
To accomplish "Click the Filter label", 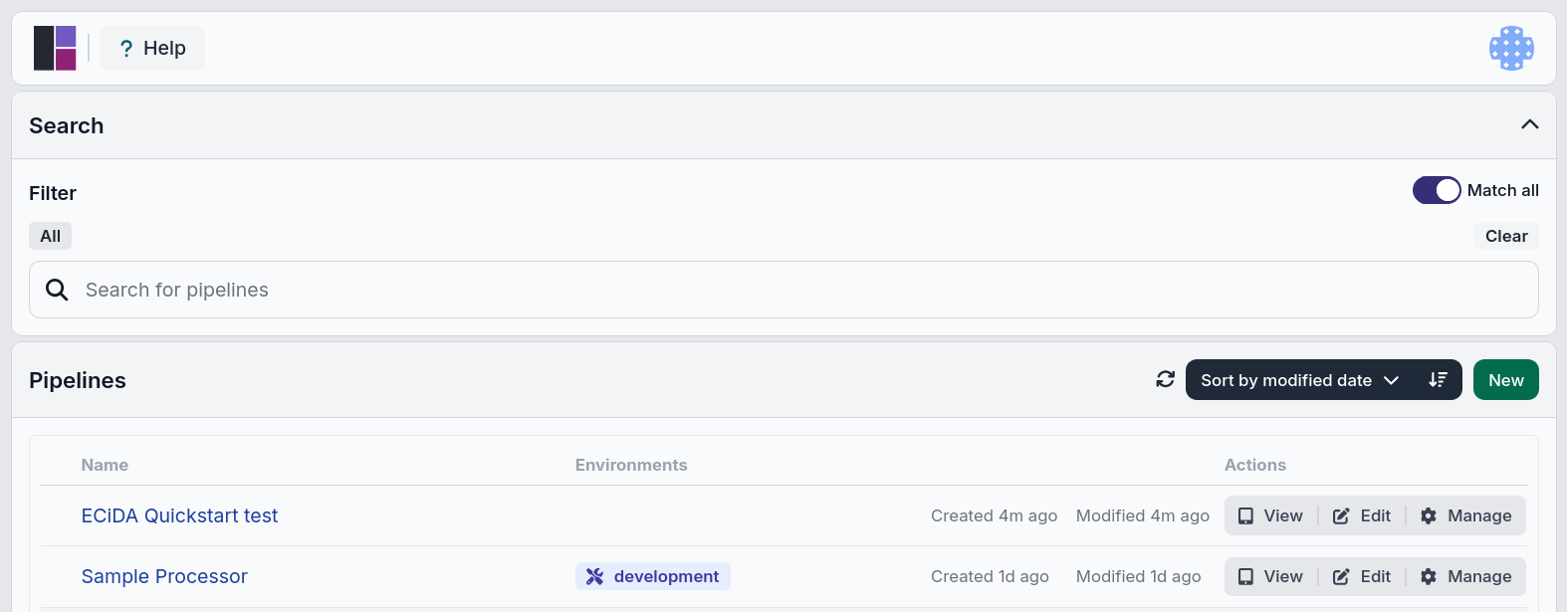I will 53,193.
